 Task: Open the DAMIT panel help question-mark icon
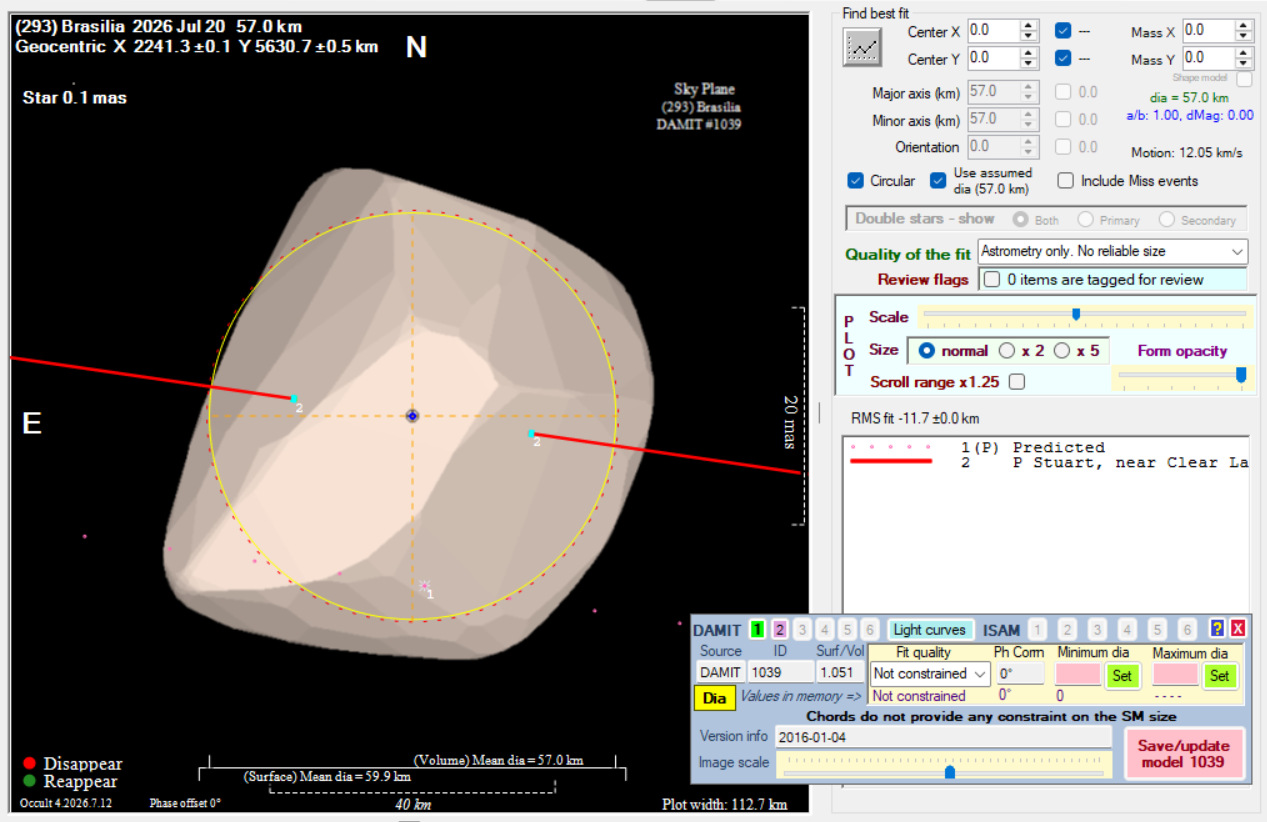click(1217, 629)
